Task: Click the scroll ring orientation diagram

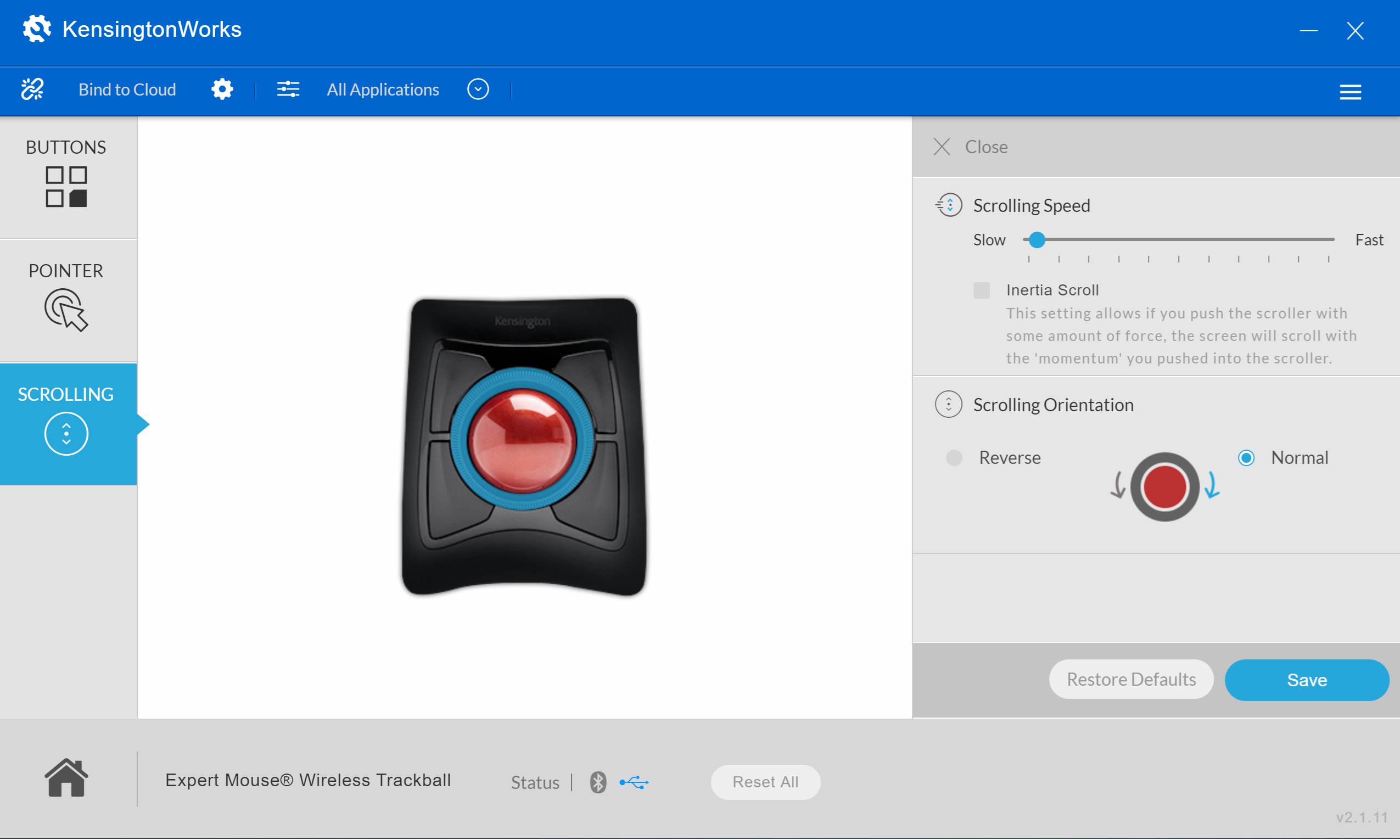Action: (1164, 487)
